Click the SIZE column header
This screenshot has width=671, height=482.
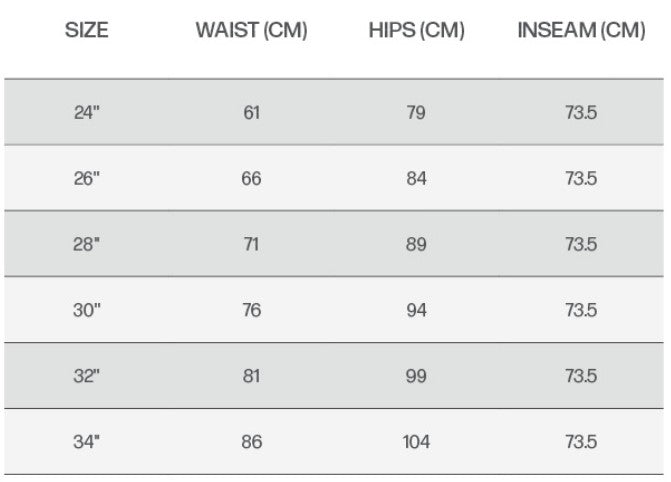tap(86, 30)
